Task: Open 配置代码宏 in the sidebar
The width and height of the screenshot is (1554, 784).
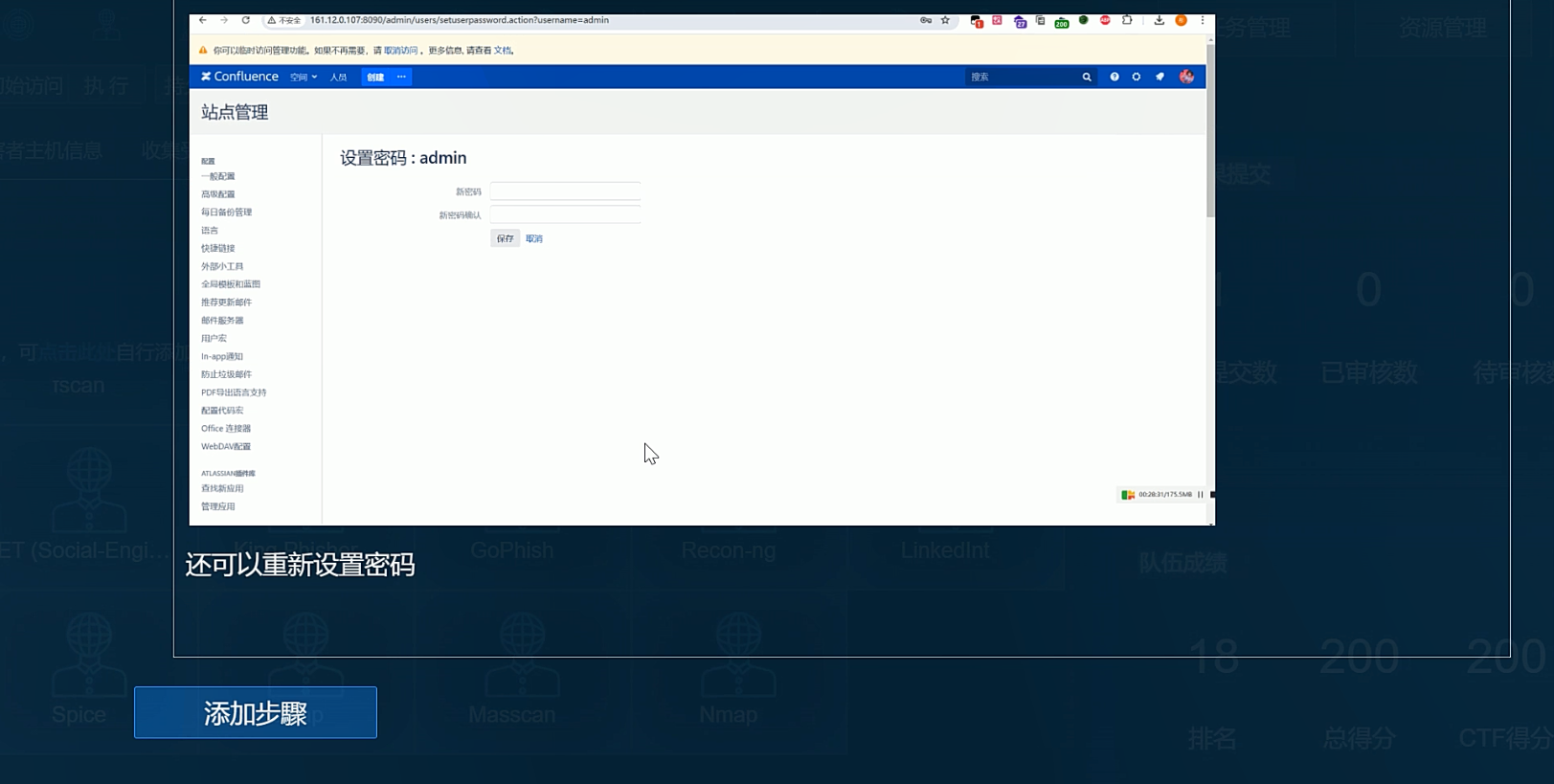Action: point(222,411)
